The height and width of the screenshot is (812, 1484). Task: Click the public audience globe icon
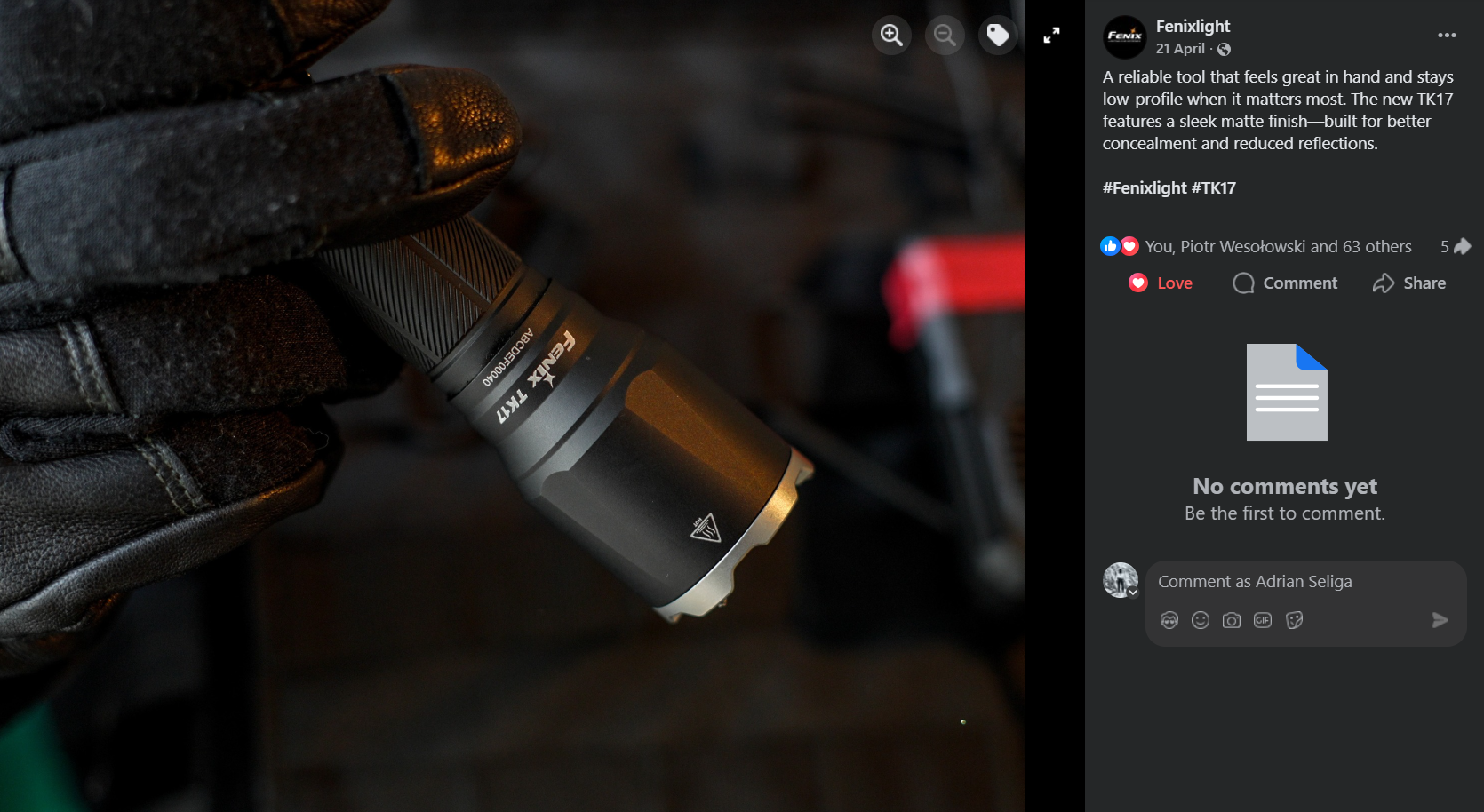(x=1225, y=49)
